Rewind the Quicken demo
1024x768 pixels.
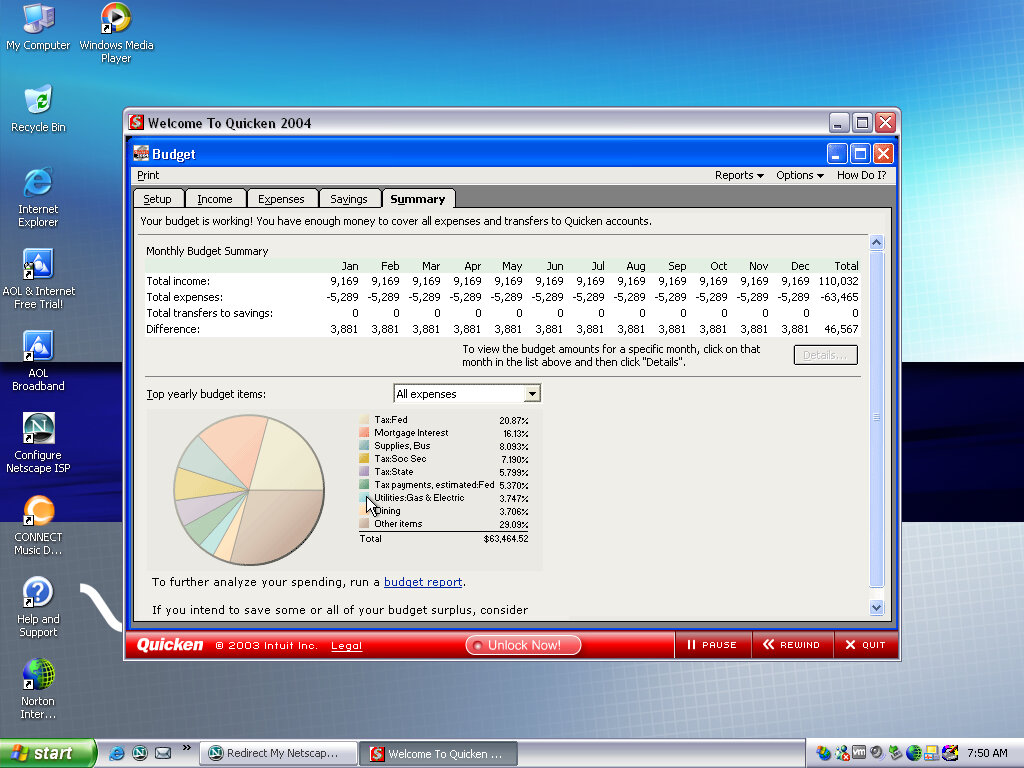[x=791, y=645]
